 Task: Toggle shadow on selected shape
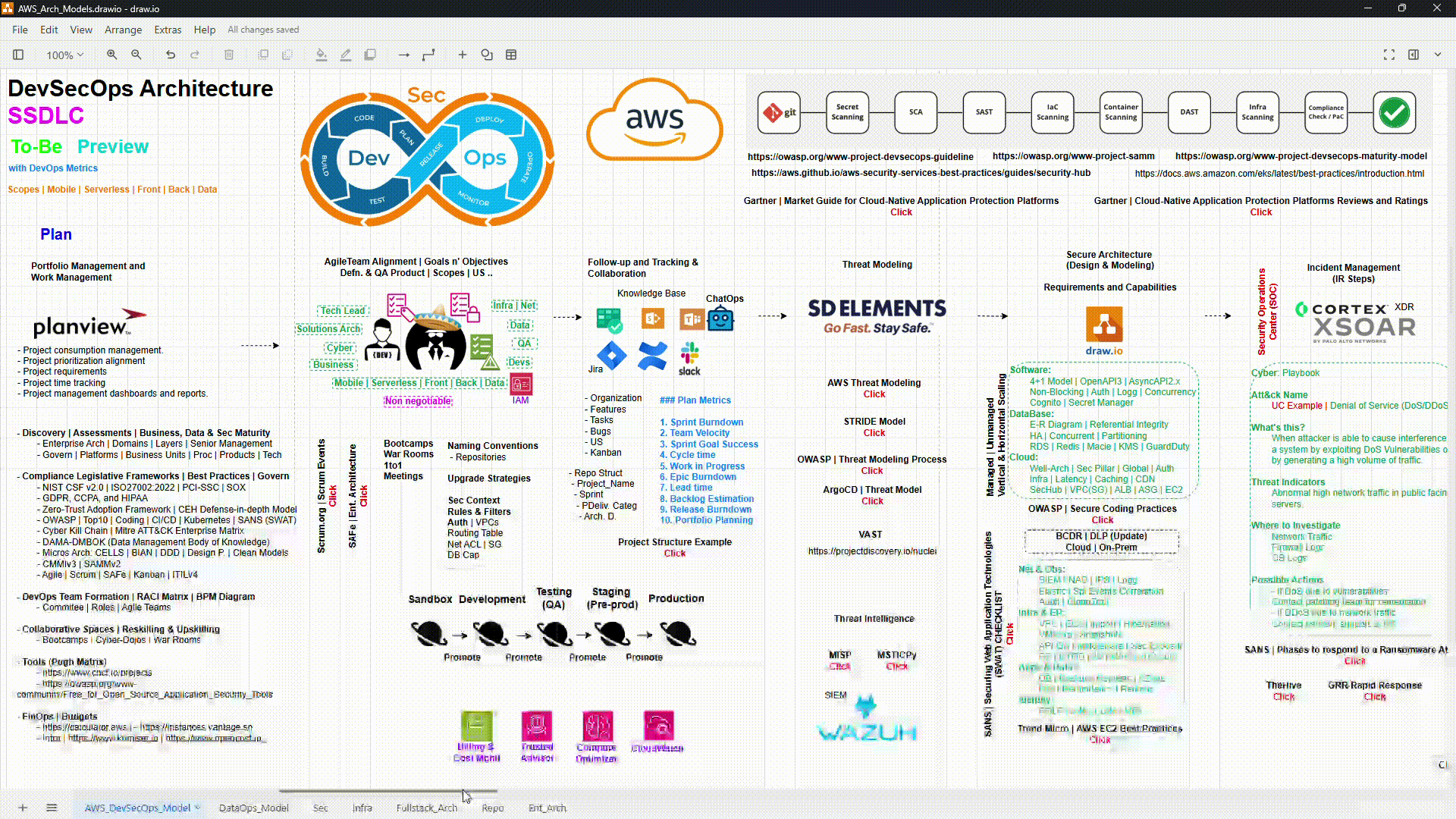coord(370,55)
